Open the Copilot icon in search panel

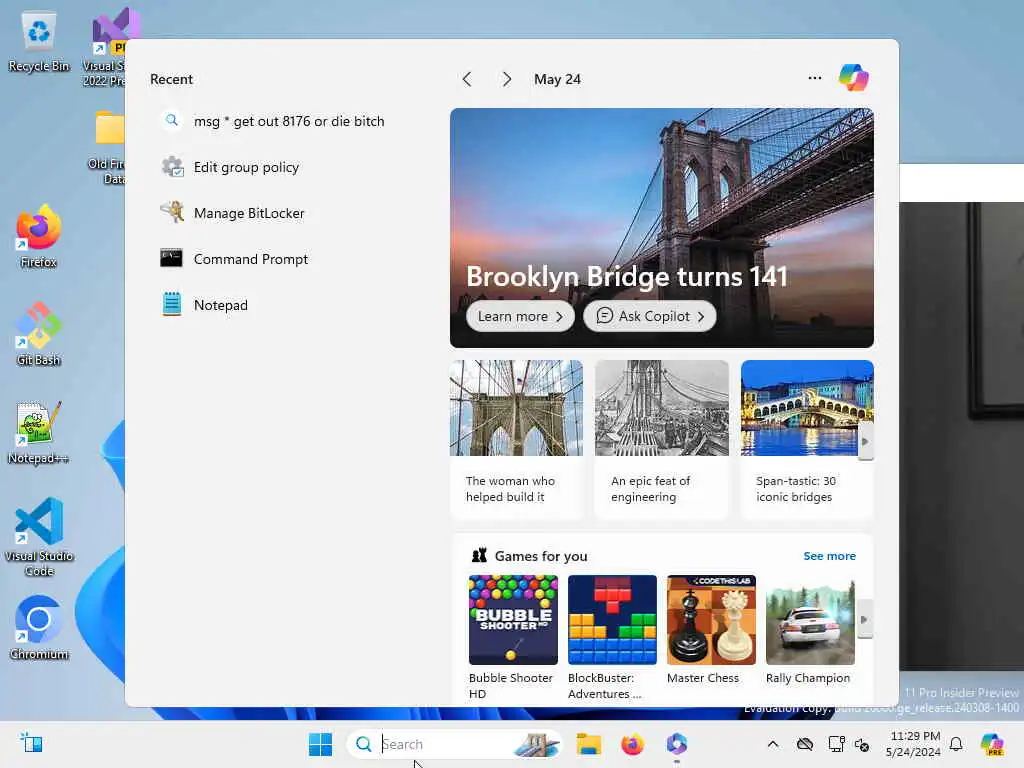[853, 78]
